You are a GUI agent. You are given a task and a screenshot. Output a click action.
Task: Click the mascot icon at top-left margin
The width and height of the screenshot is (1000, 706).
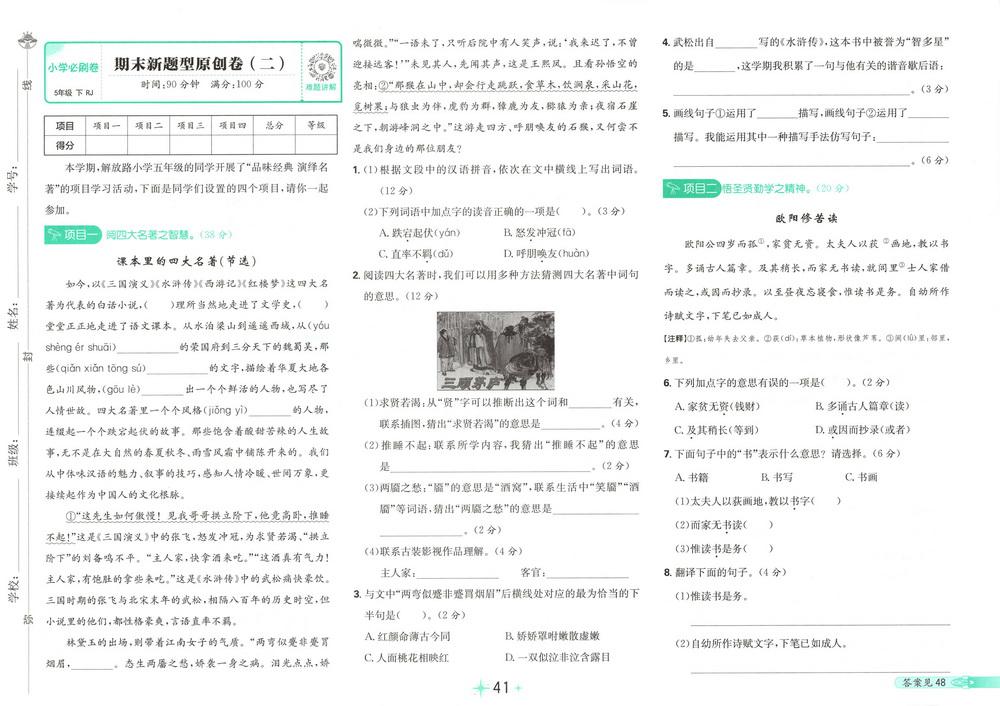tap(25, 42)
